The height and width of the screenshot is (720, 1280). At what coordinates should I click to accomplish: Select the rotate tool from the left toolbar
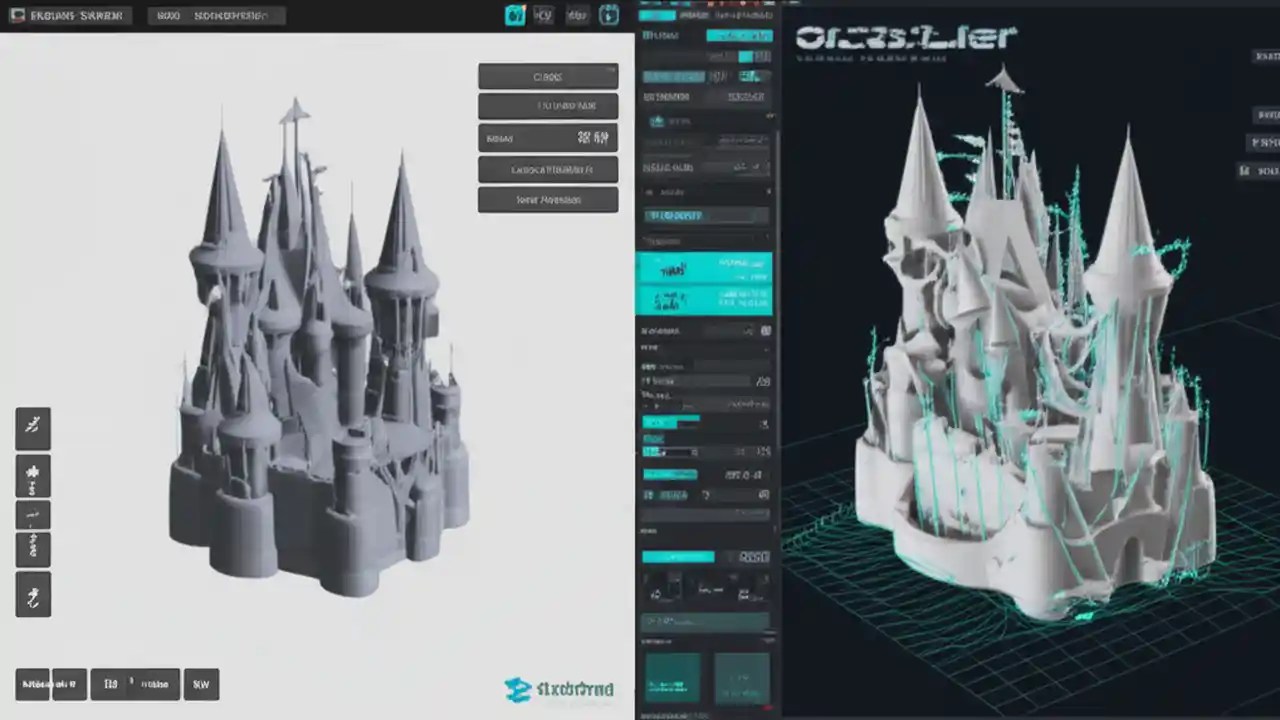click(33, 513)
